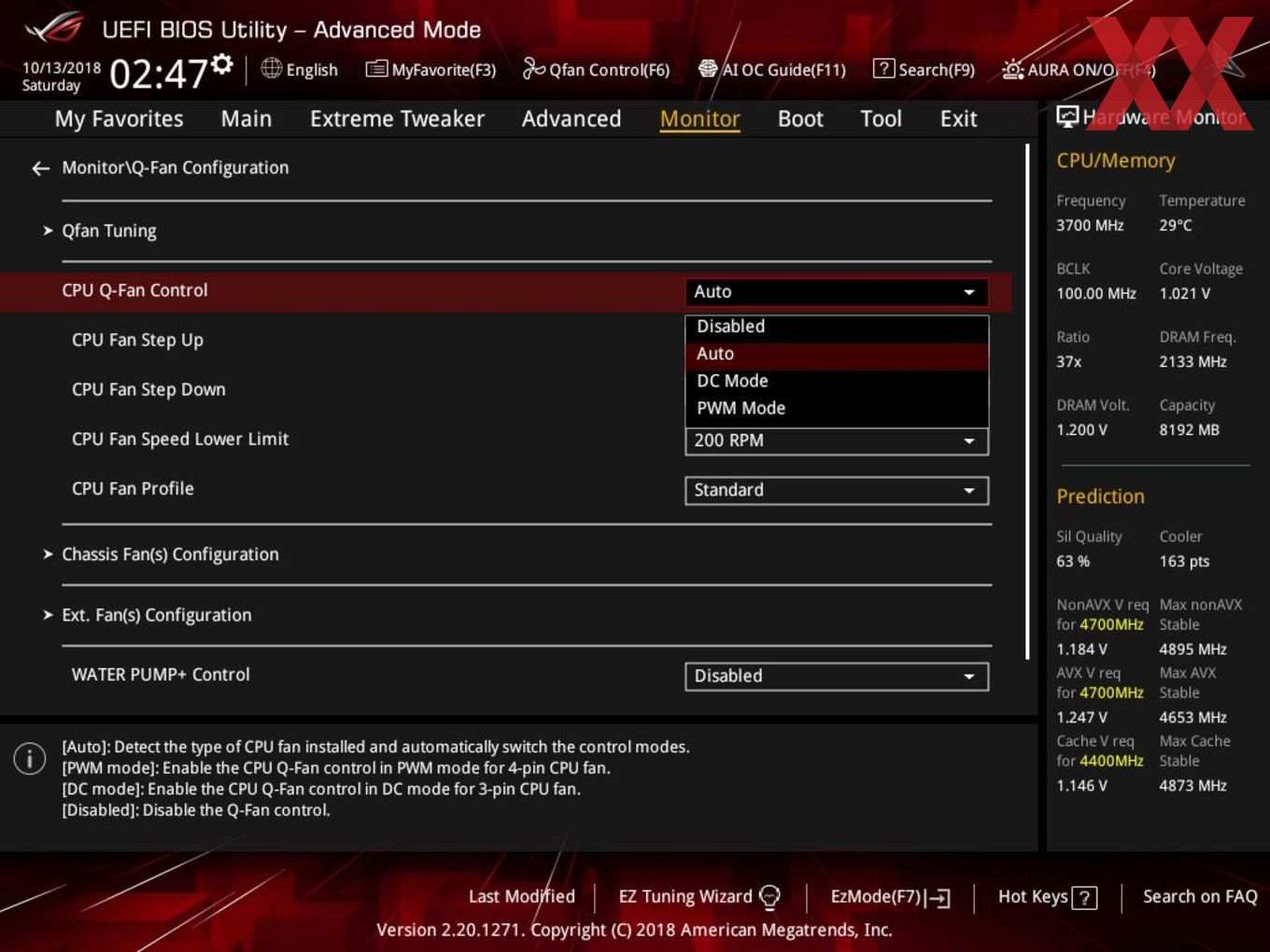Click 2133 MHz DRAM frequency value
This screenshot has width=1270, height=952.
pyautogui.click(x=1193, y=361)
